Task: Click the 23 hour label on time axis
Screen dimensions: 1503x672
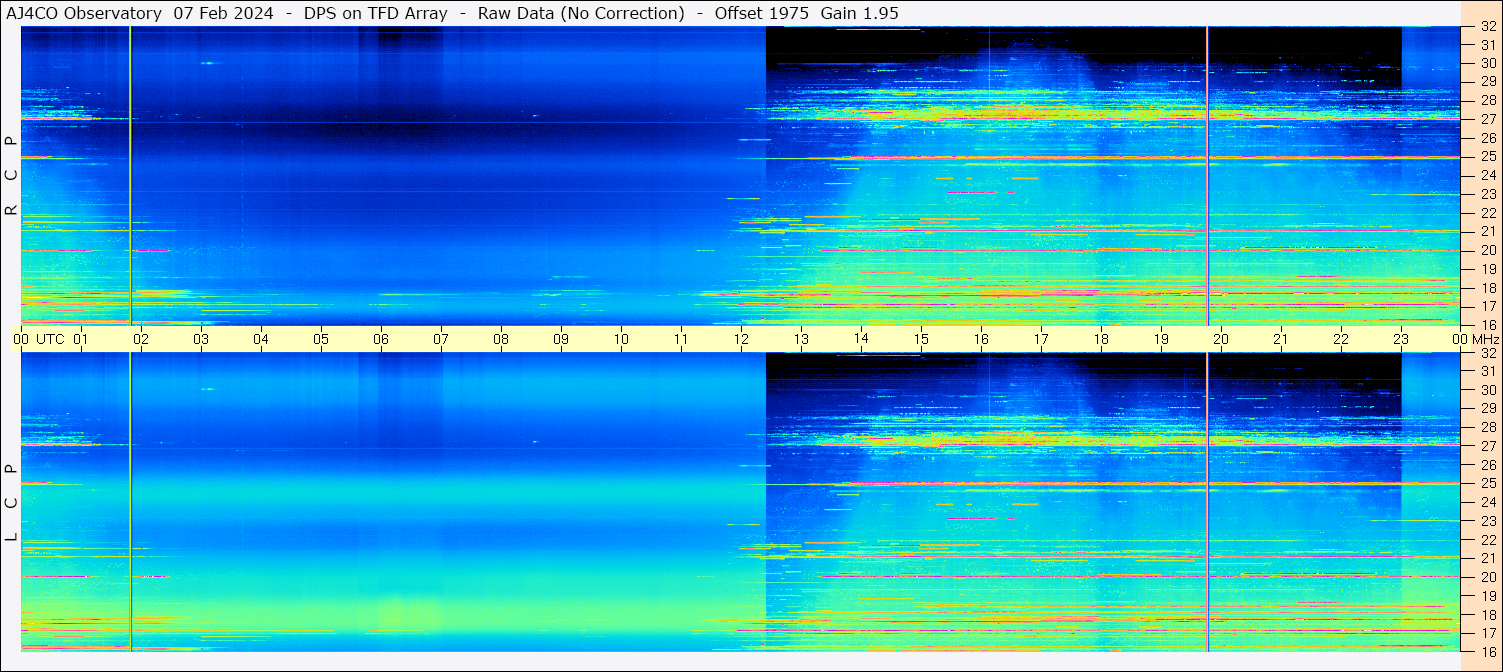Action: [x=1401, y=339]
